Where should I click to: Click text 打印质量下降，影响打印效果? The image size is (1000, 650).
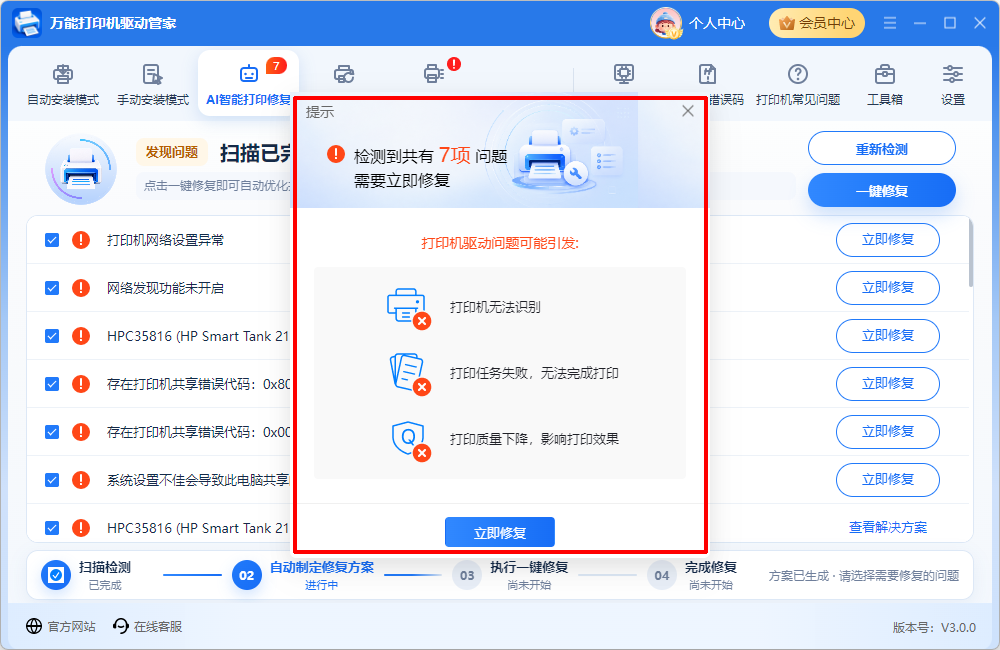[534, 439]
